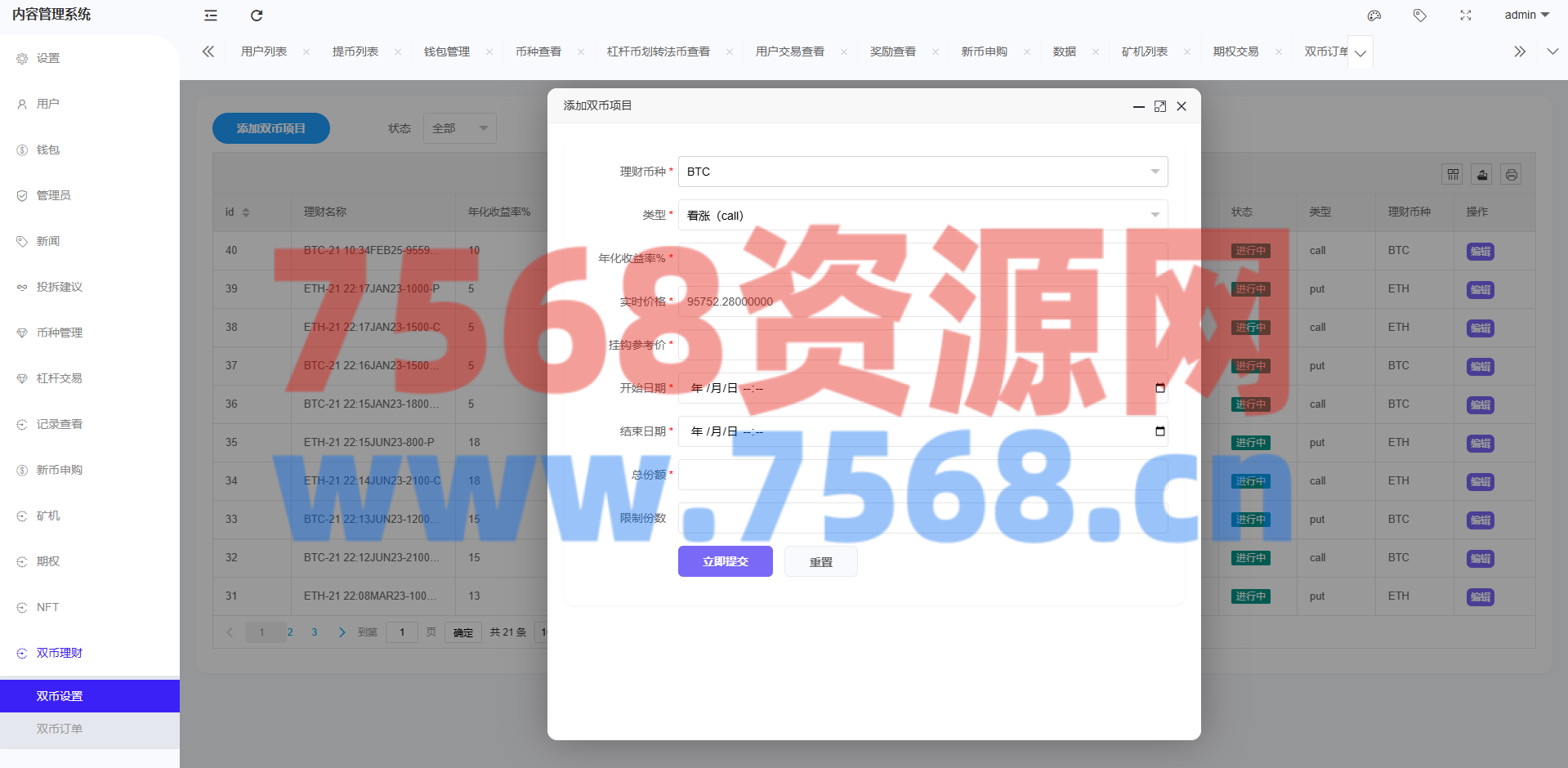This screenshot has width=1568, height=768.
Task: Open calendar picker for 开始日期 field
Action: (1159, 388)
